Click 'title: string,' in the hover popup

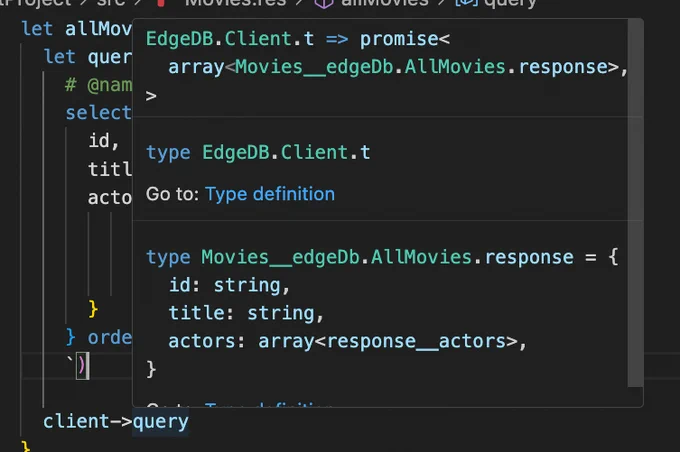click(246, 313)
